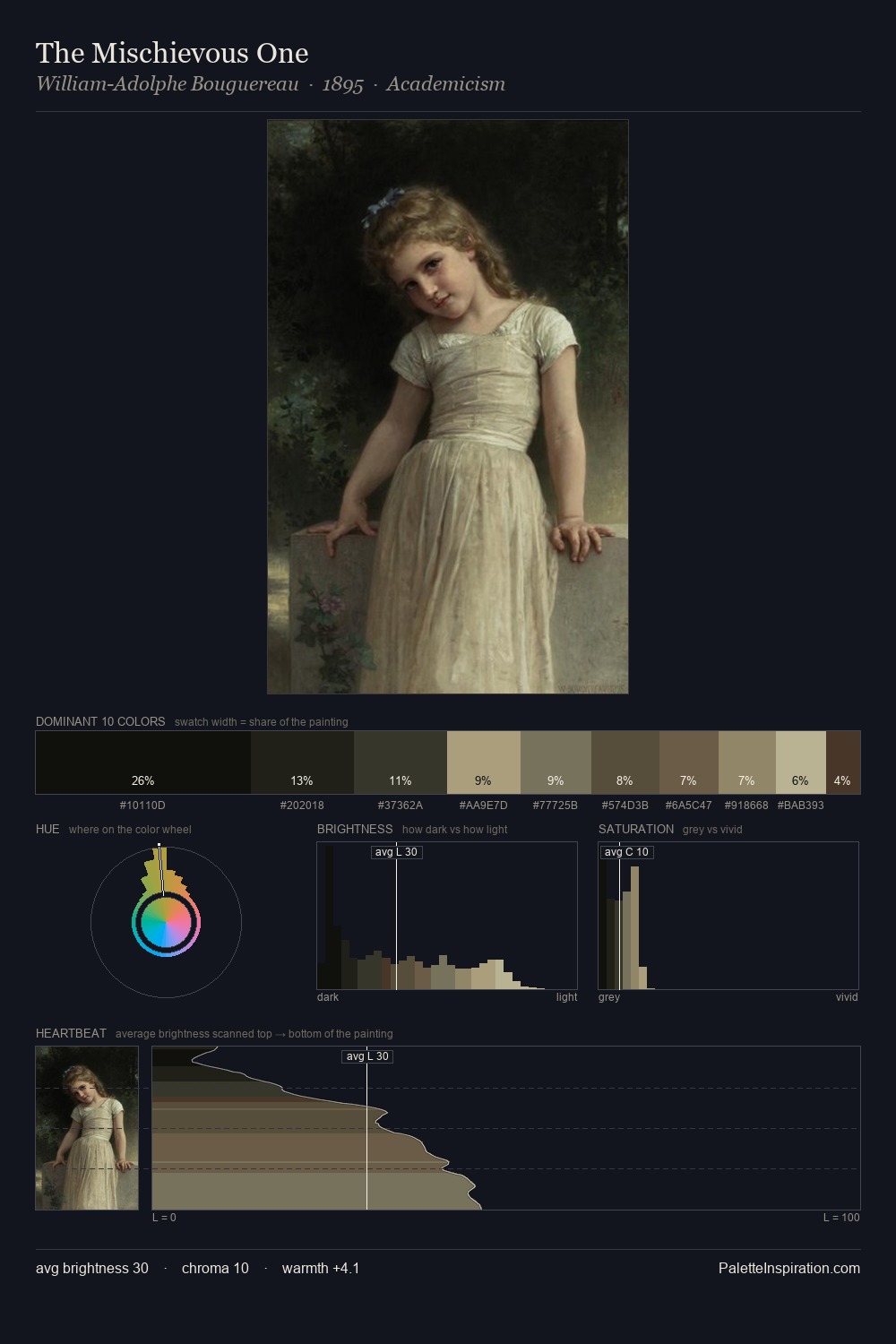The height and width of the screenshot is (1344, 896).
Task: Click the 'BRIGHTNESS' section heading
Action: point(355,829)
